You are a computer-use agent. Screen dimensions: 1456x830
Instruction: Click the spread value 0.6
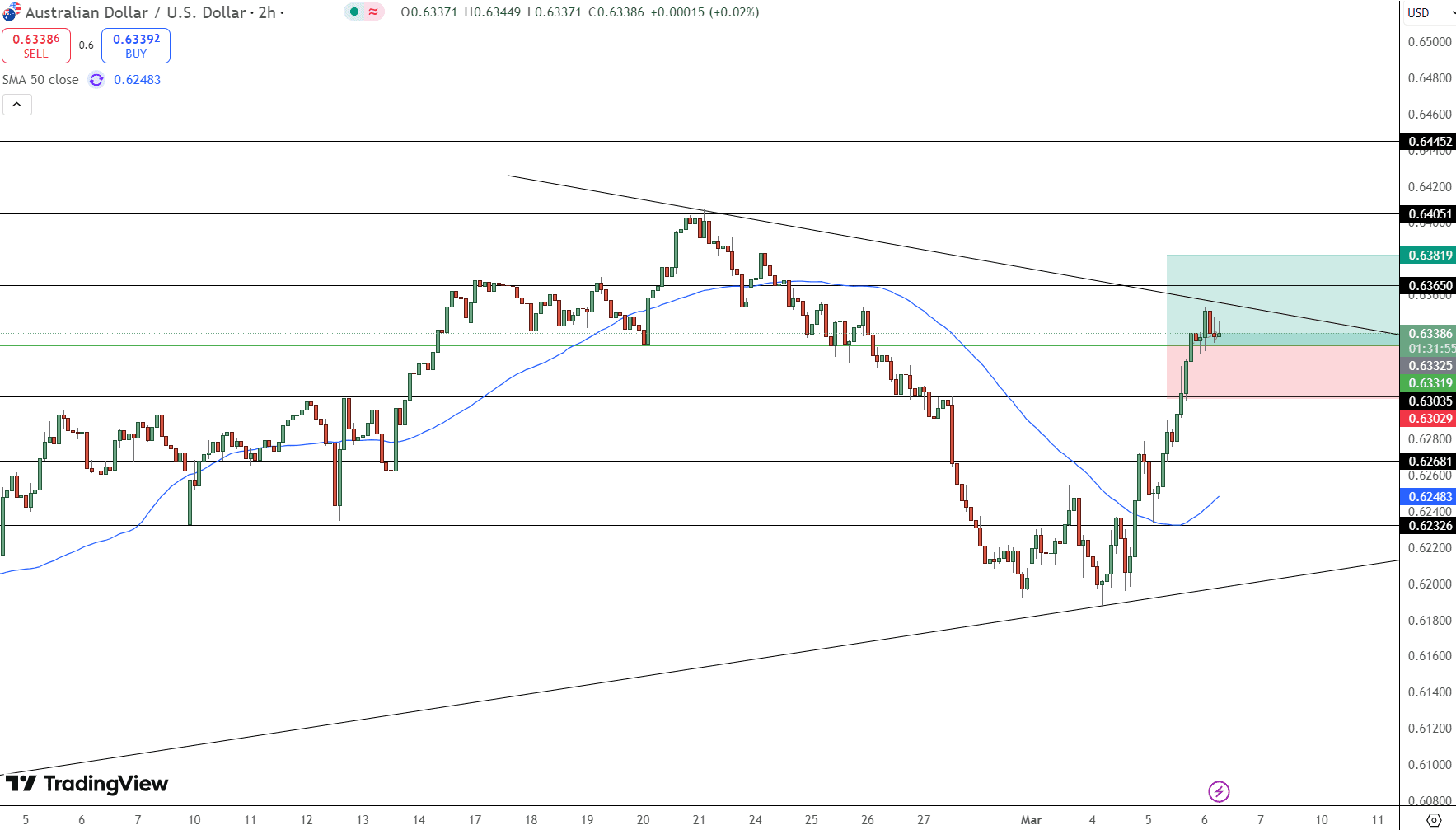[x=87, y=45]
